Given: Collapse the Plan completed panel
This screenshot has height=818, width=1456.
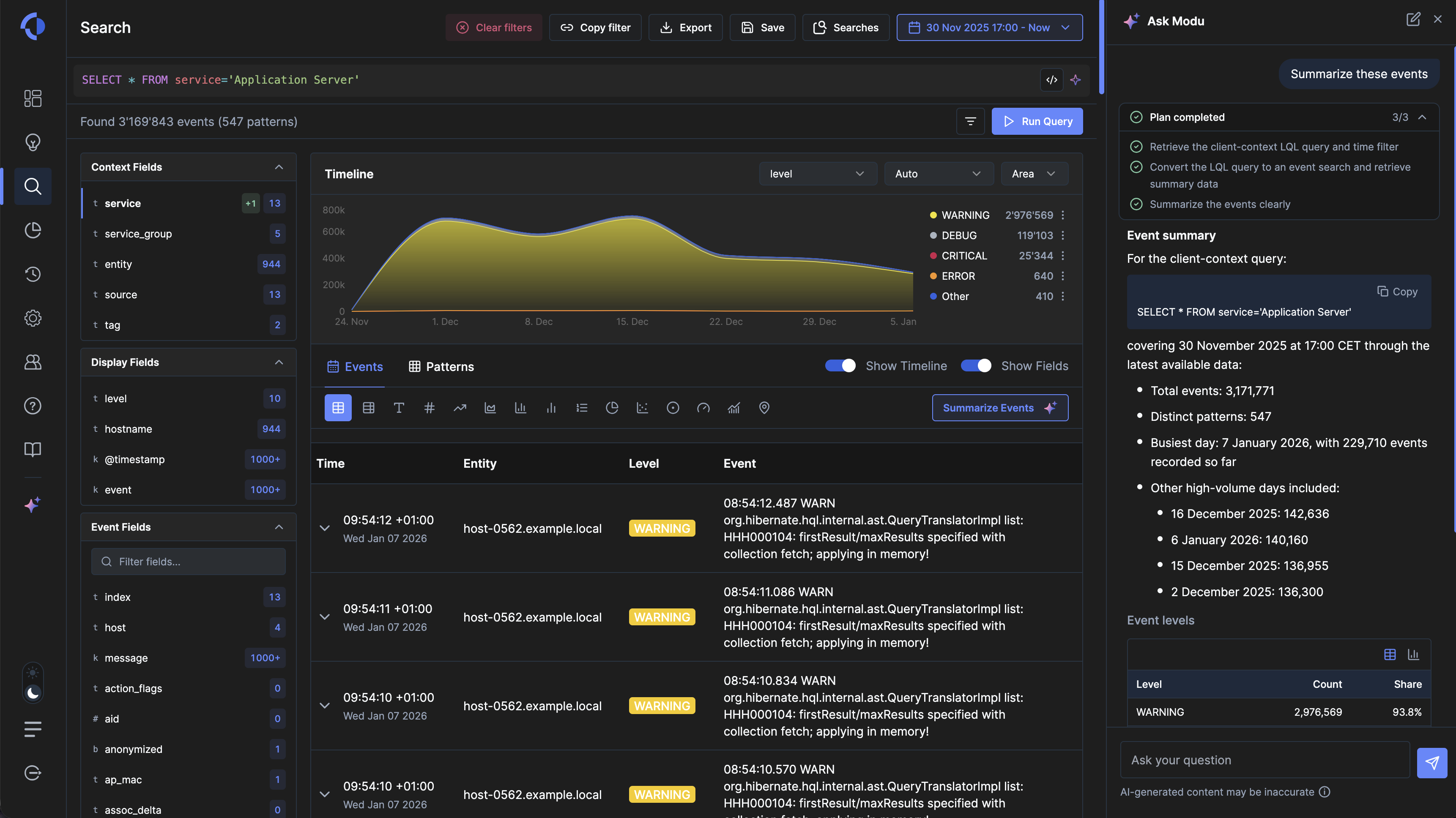Looking at the screenshot, I should 1423,117.
